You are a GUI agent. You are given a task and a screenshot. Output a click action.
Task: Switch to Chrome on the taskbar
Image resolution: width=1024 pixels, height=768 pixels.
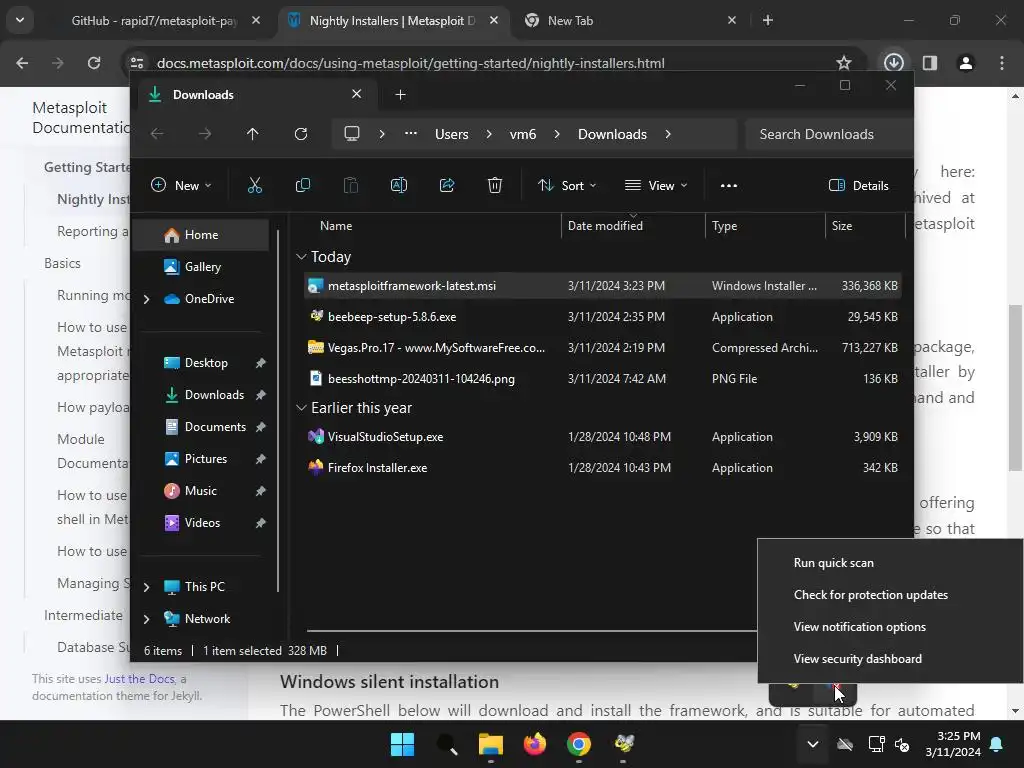pyautogui.click(x=579, y=744)
